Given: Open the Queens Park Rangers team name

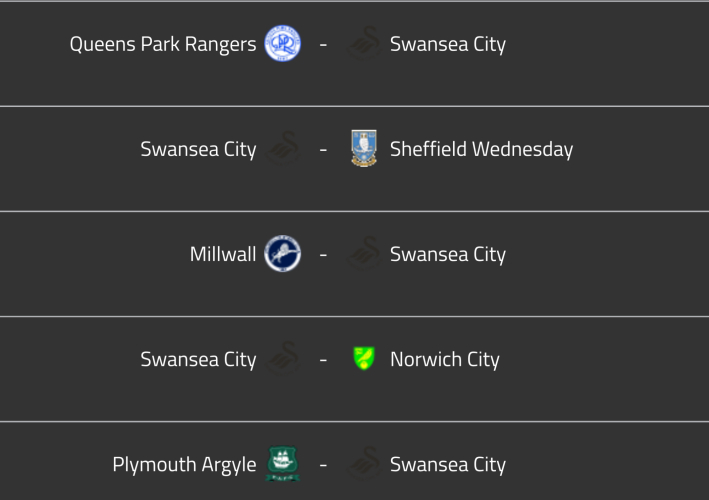Looking at the screenshot, I should [163, 44].
